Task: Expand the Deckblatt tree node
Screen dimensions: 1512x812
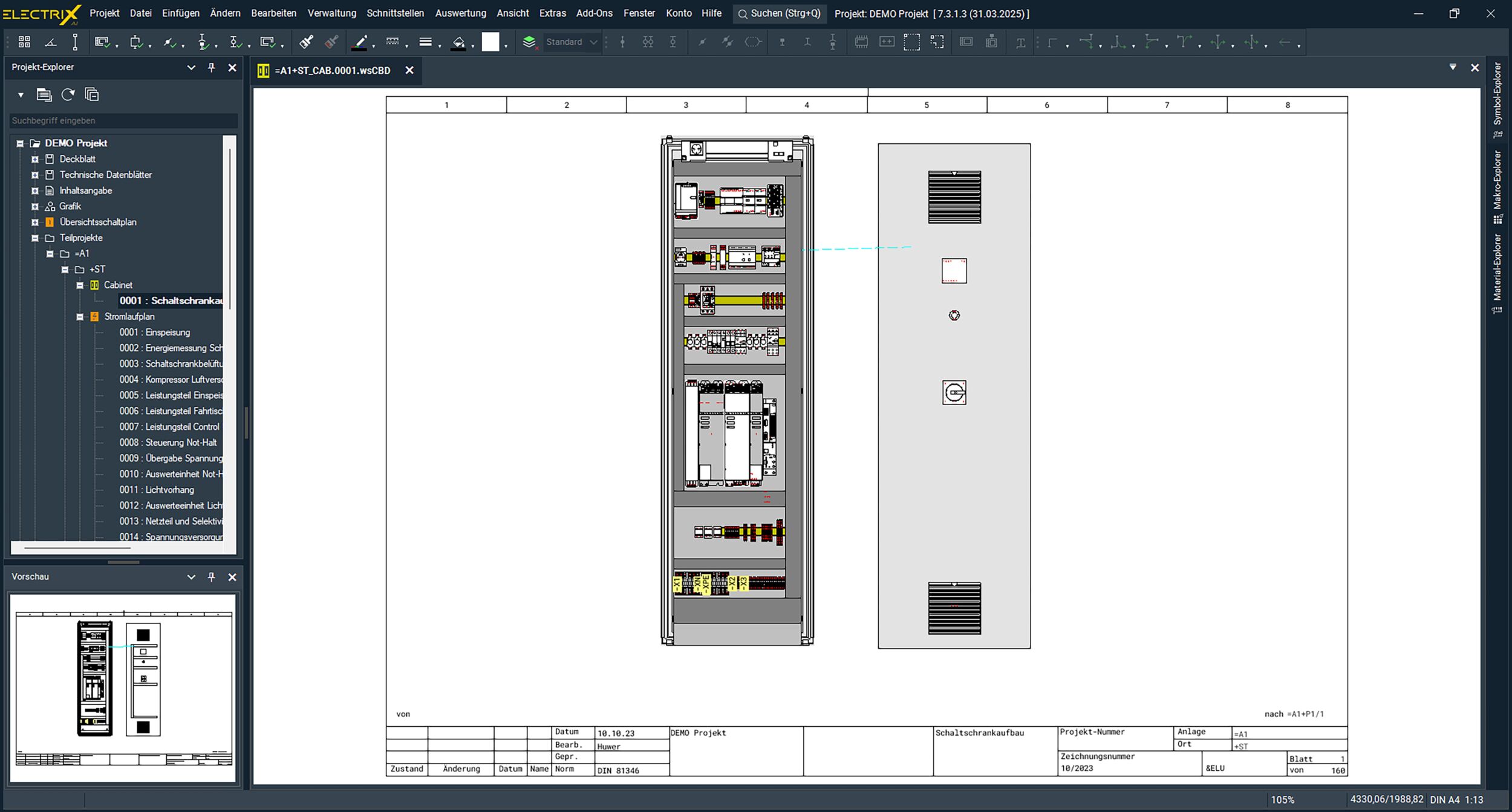Action: [35, 159]
